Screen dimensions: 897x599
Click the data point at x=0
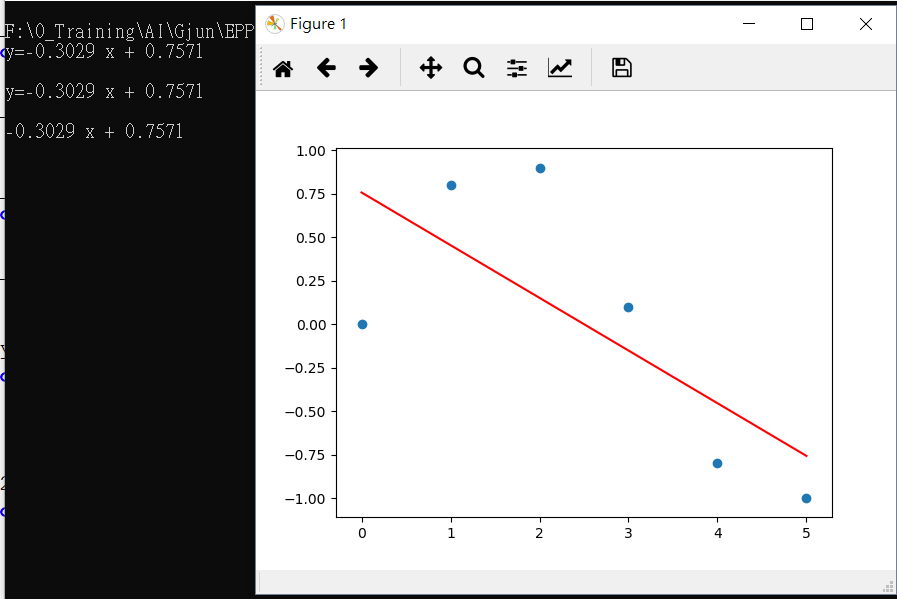[x=362, y=324]
